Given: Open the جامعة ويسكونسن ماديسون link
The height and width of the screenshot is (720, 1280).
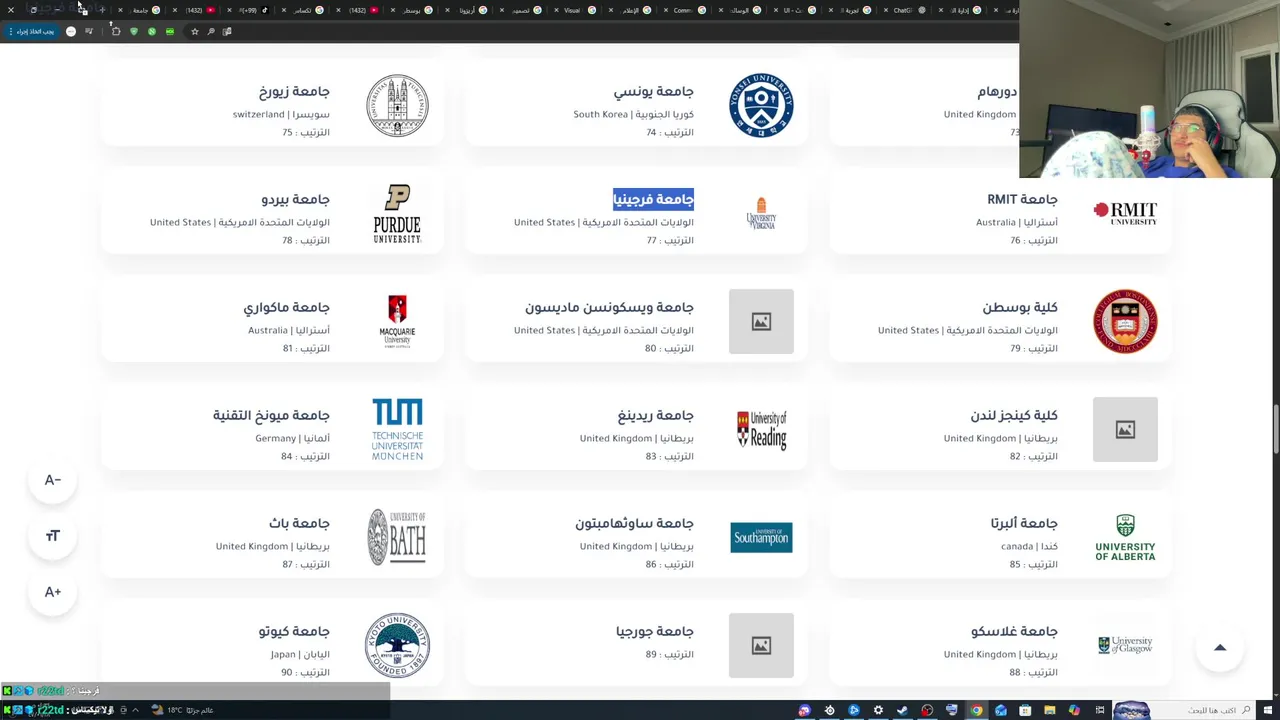Looking at the screenshot, I should 609,308.
